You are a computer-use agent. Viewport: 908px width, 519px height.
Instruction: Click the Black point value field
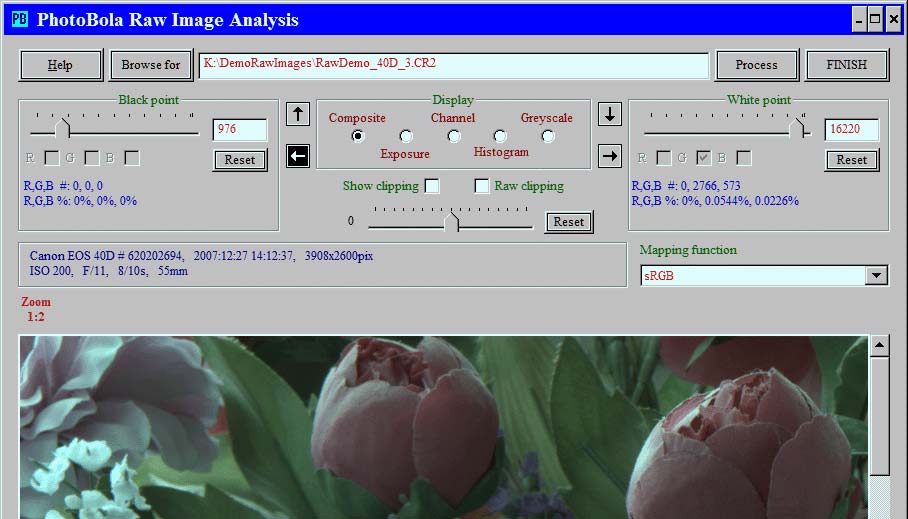[x=240, y=129]
